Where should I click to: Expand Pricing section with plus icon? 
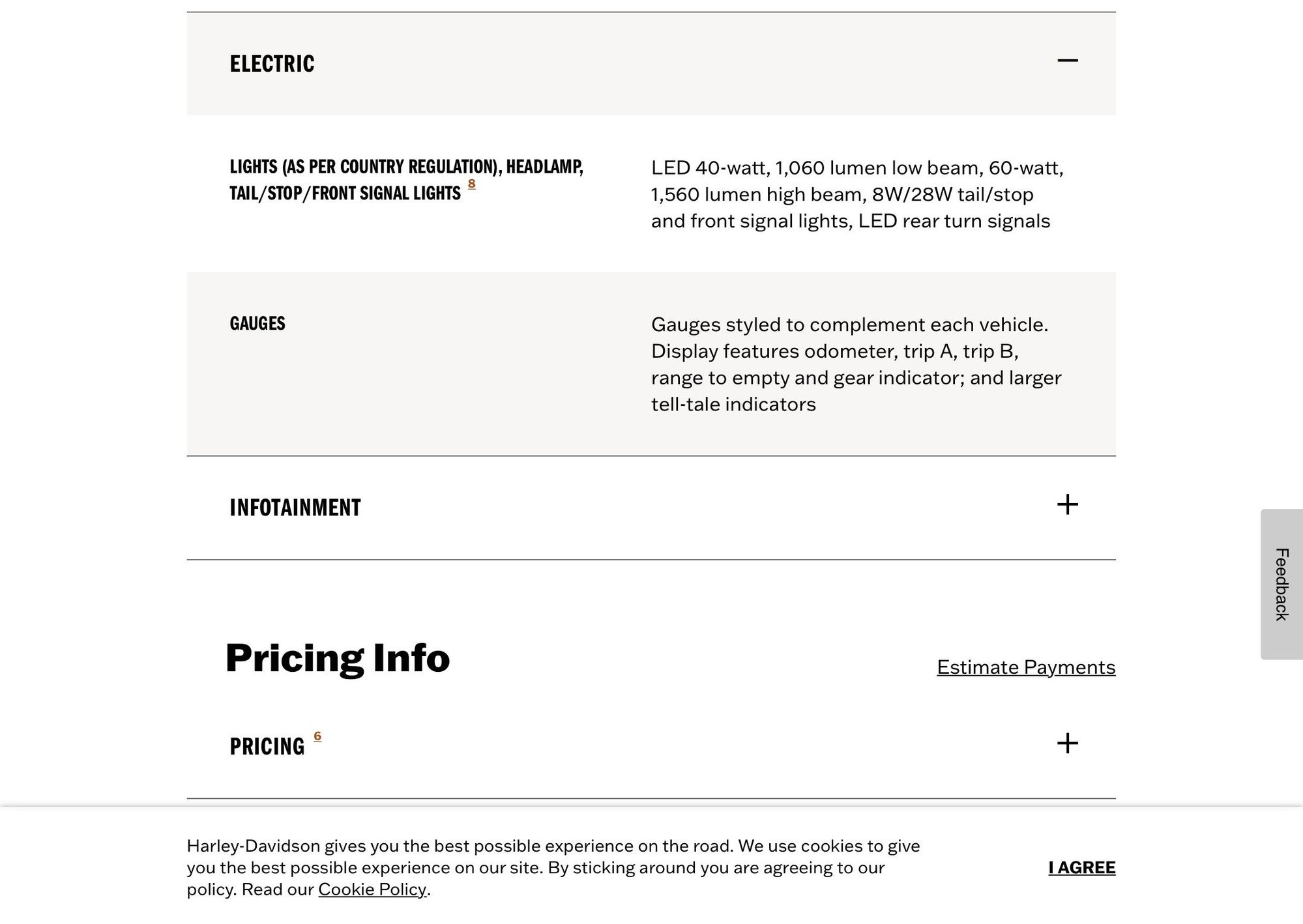1067,744
